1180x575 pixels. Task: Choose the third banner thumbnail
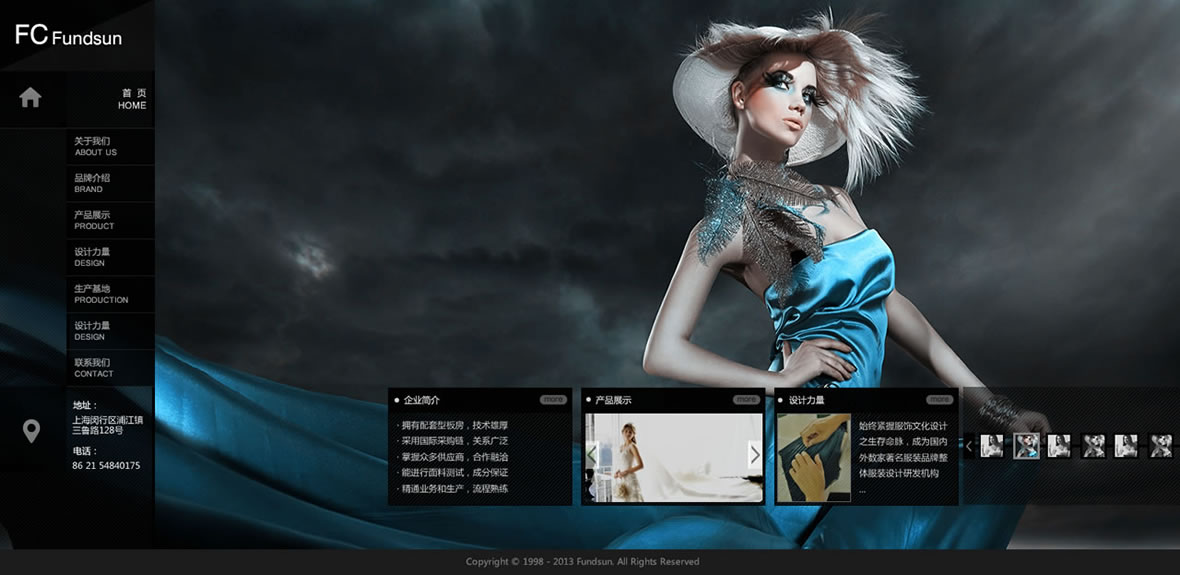pos(1059,446)
